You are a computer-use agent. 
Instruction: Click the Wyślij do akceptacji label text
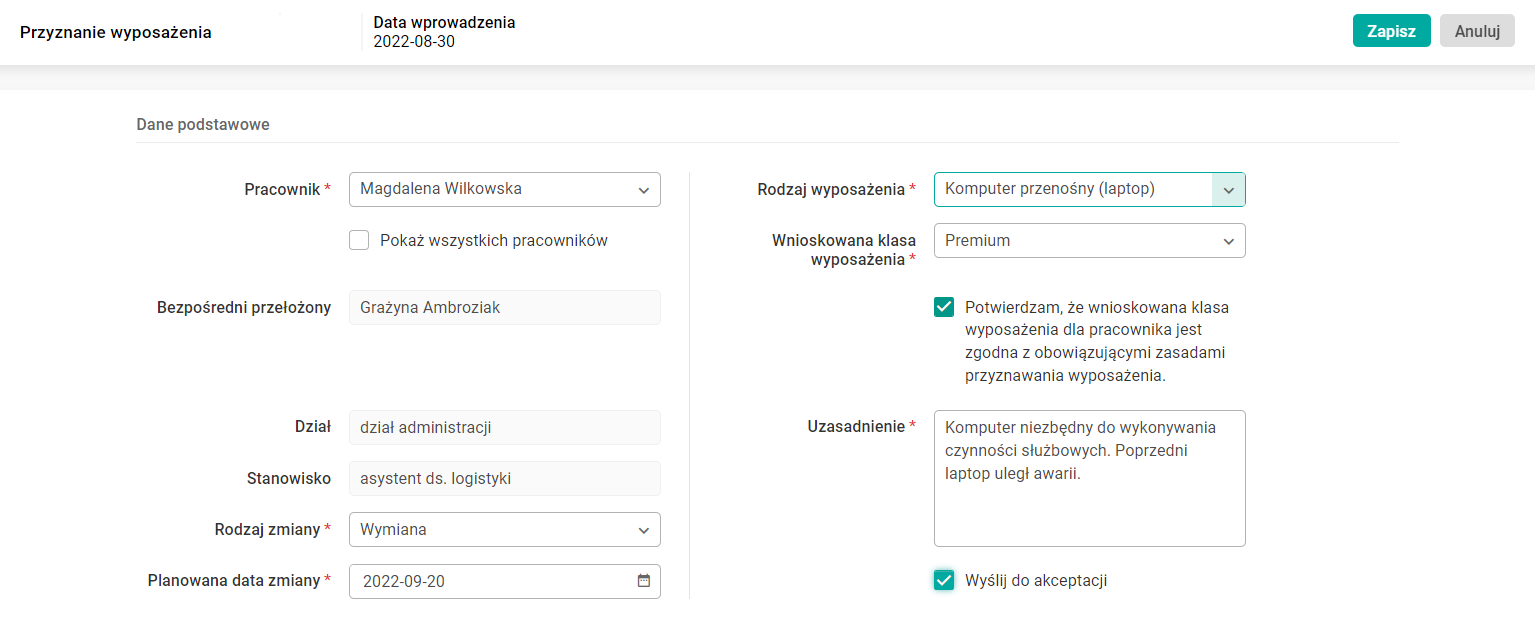pos(1036,580)
